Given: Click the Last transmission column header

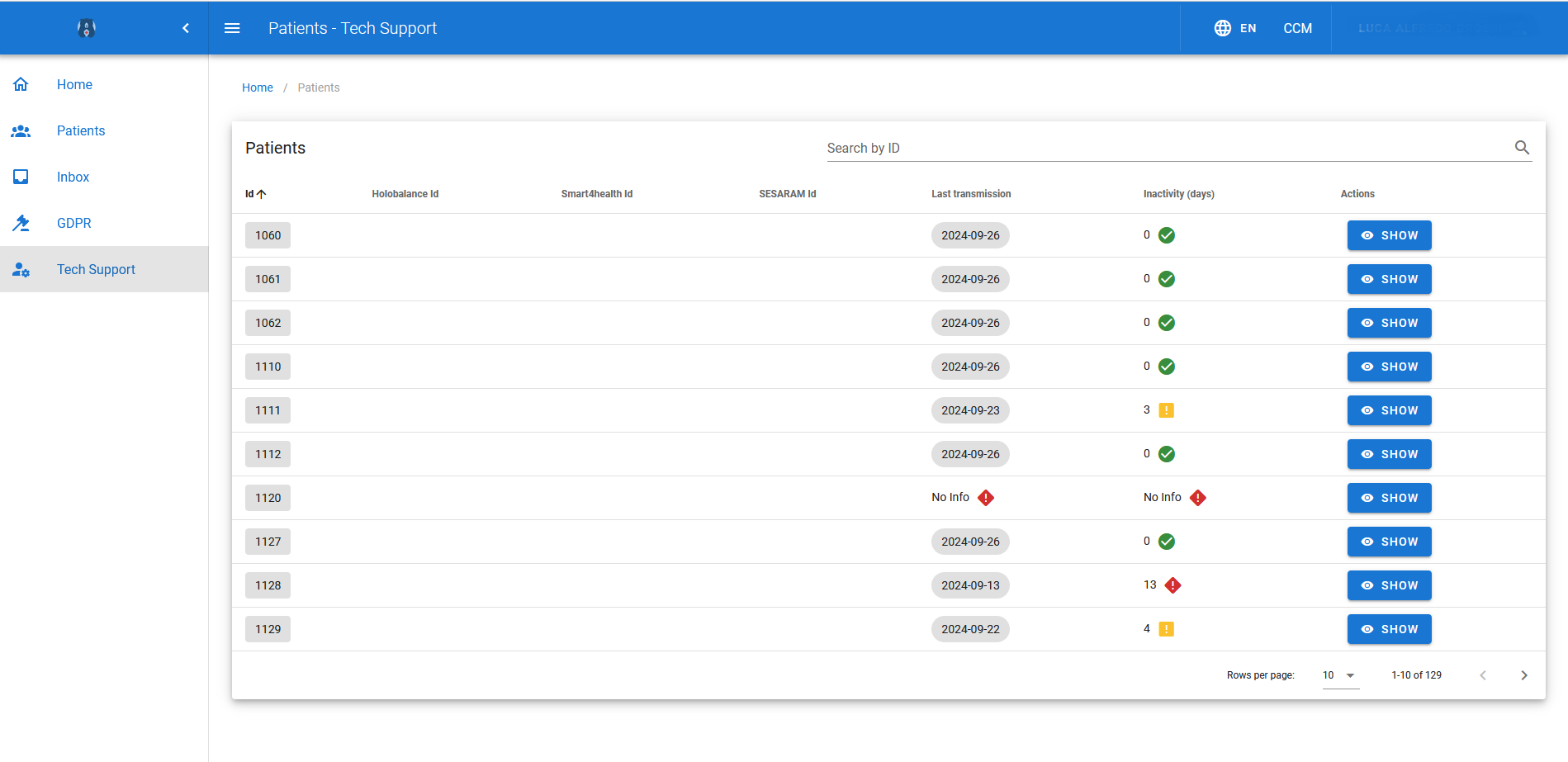Looking at the screenshot, I should click(x=971, y=194).
